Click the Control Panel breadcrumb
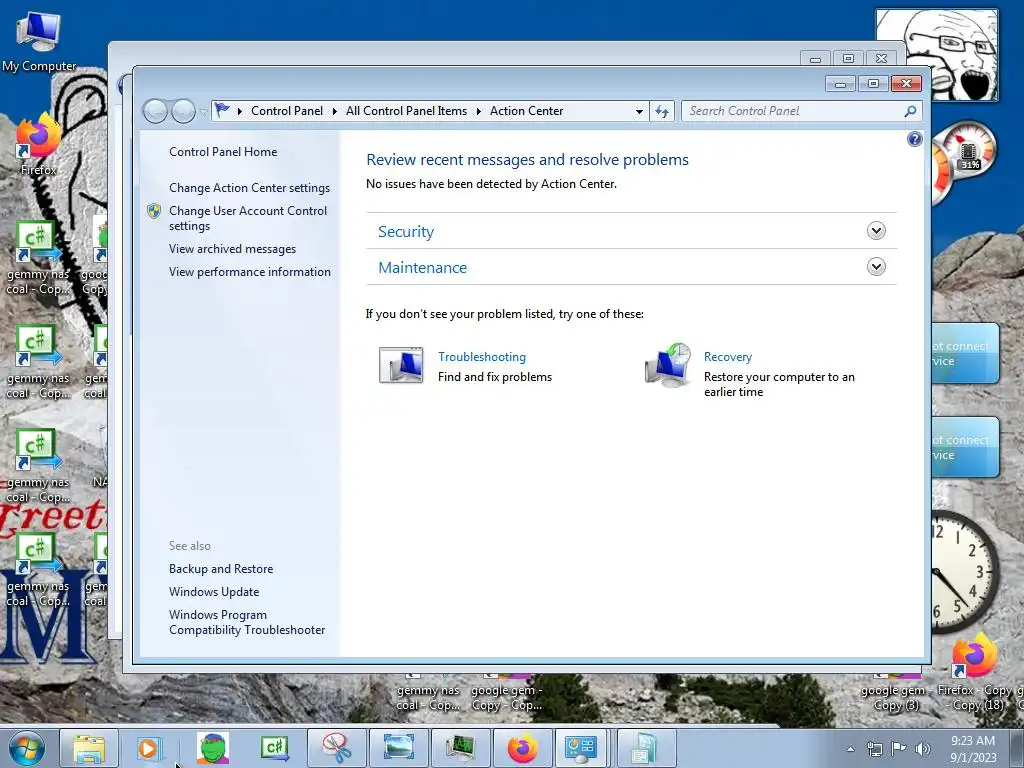The width and height of the screenshot is (1024, 768). (x=287, y=111)
